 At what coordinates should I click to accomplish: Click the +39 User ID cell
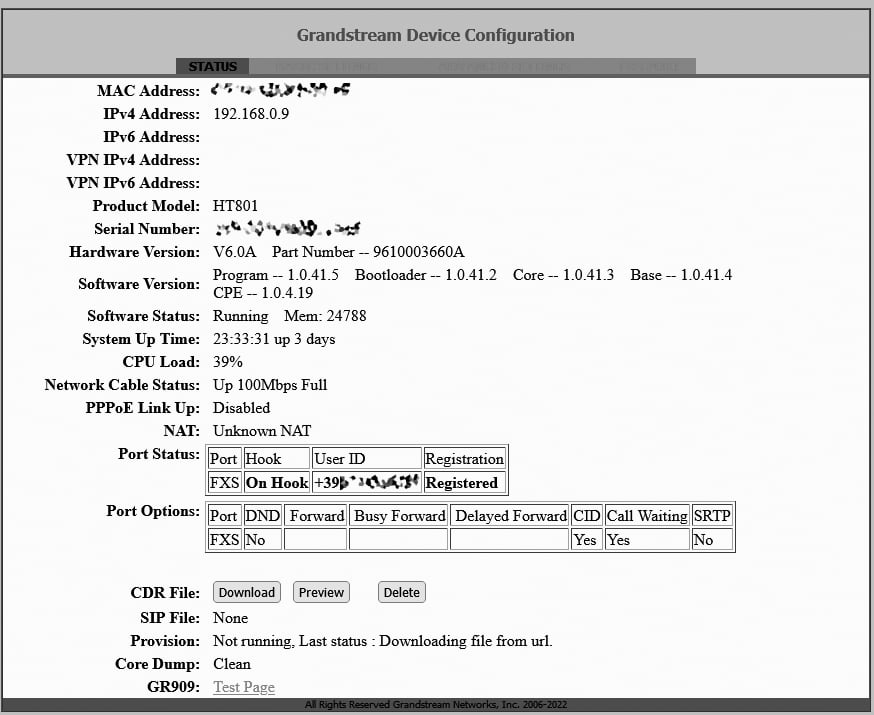[x=366, y=483]
